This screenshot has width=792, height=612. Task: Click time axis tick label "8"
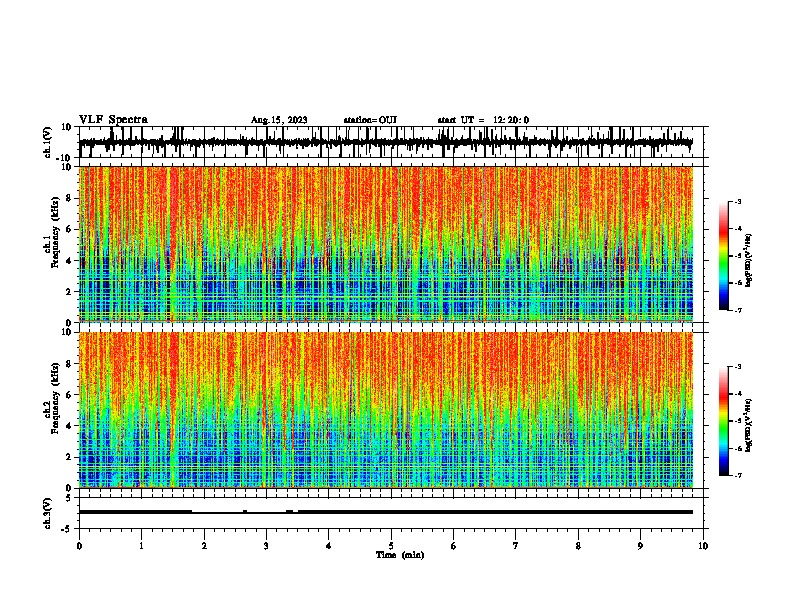click(578, 546)
